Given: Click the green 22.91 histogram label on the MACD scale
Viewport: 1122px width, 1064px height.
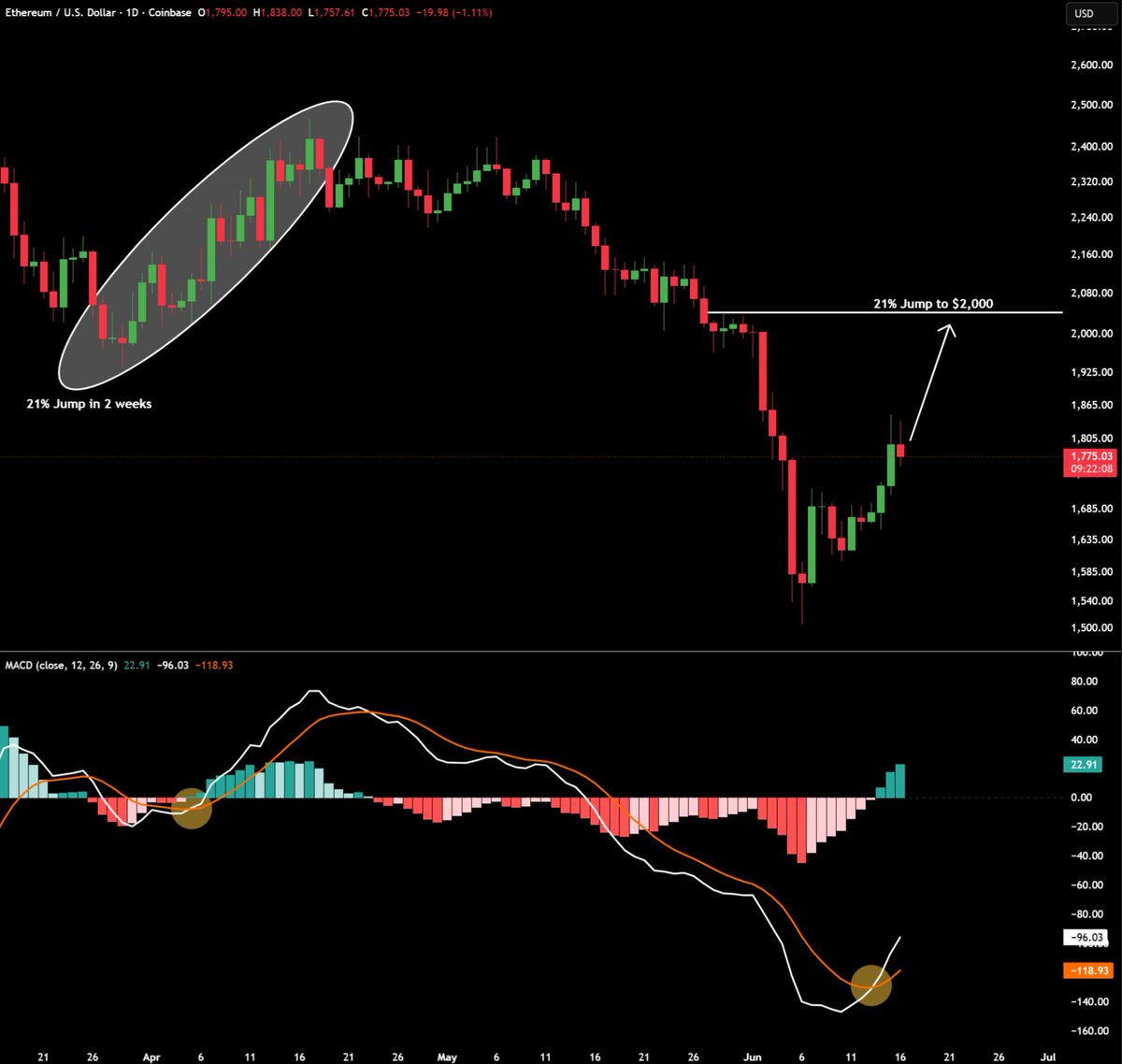Looking at the screenshot, I should (1084, 765).
